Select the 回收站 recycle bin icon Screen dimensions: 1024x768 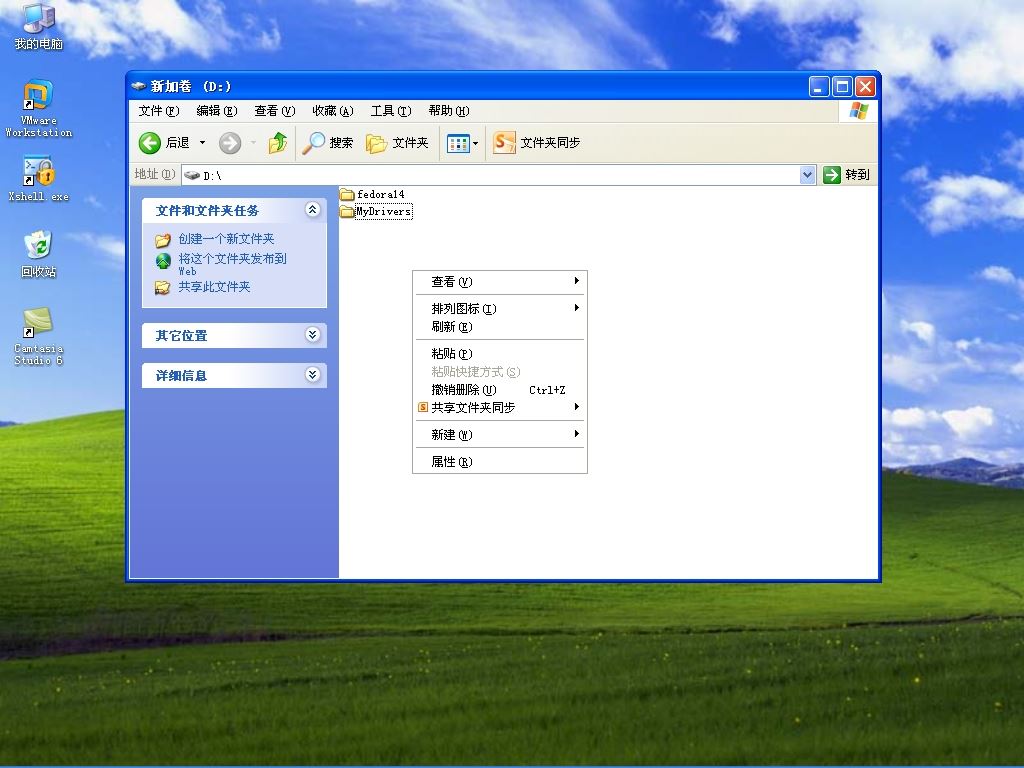pyautogui.click(x=39, y=254)
